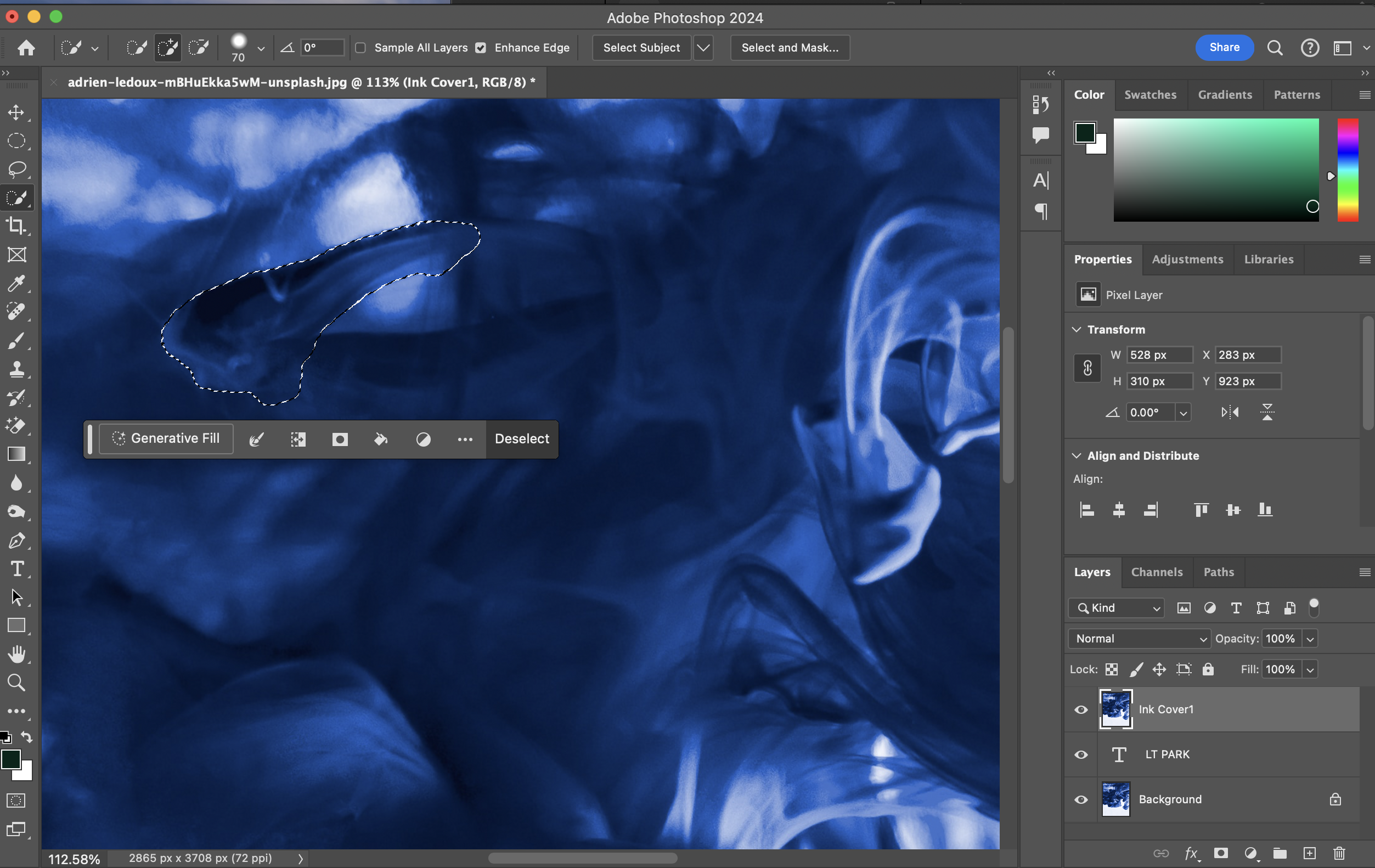Hide the LT PARK text layer
The image size is (1375, 868).
click(1081, 754)
